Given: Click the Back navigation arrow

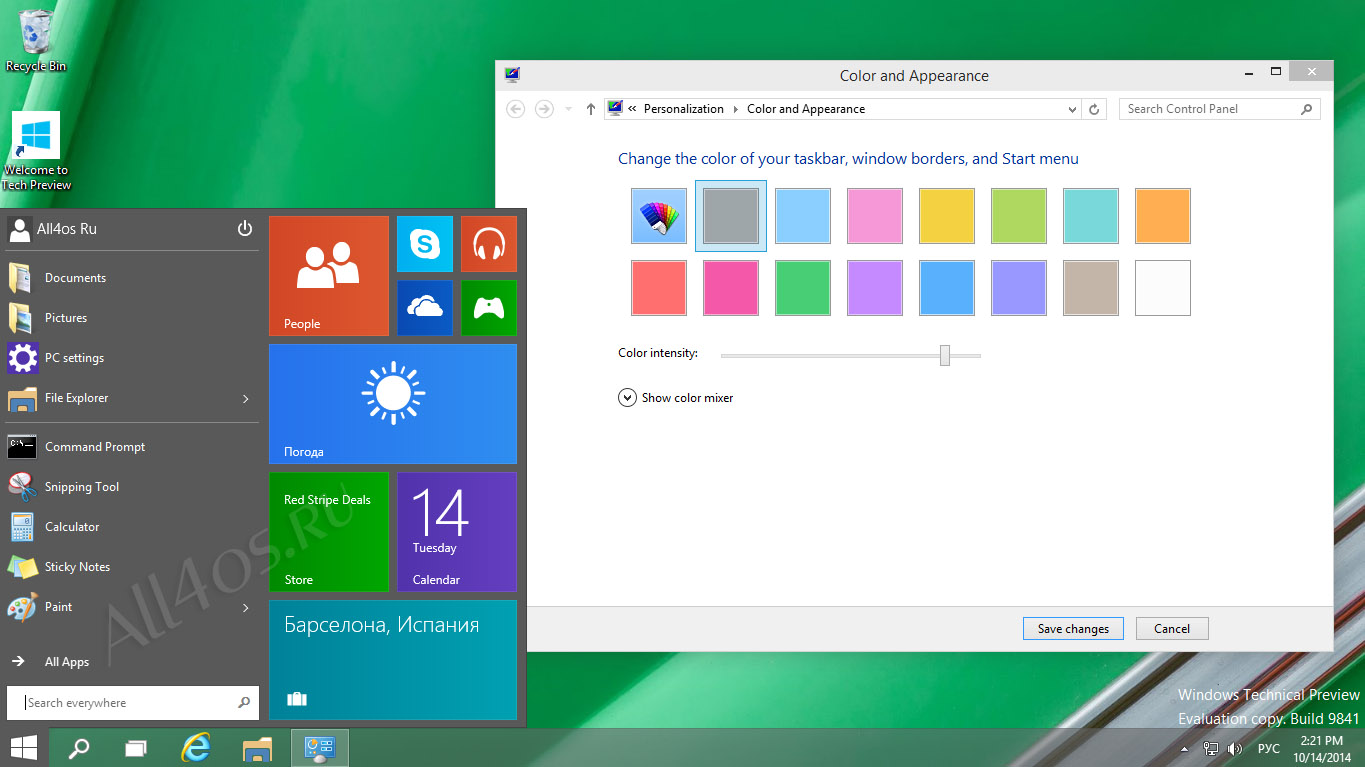Looking at the screenshot, I should pyautogui.click(x=516, y=109).
